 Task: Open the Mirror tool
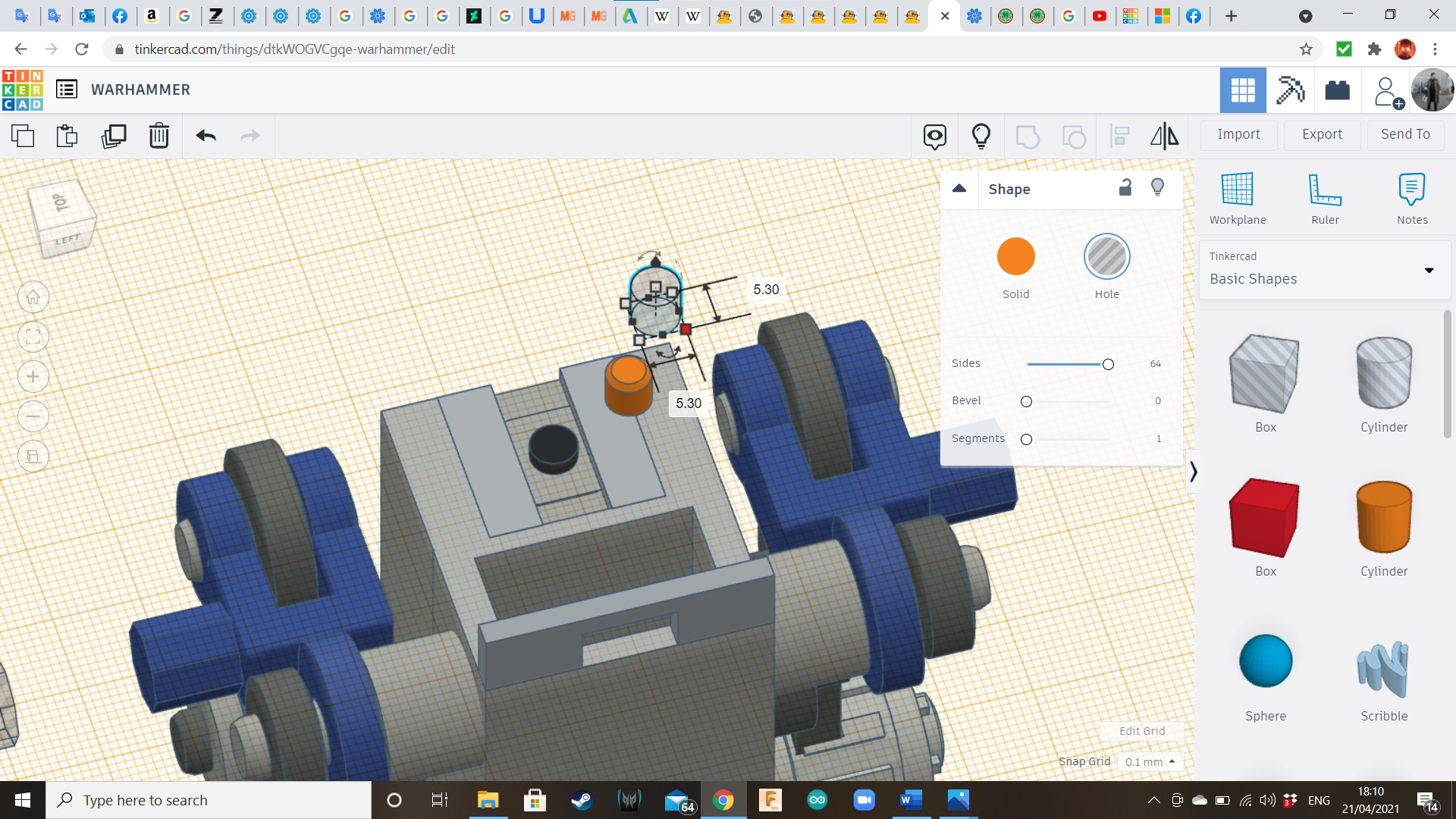coord(1164,136)
